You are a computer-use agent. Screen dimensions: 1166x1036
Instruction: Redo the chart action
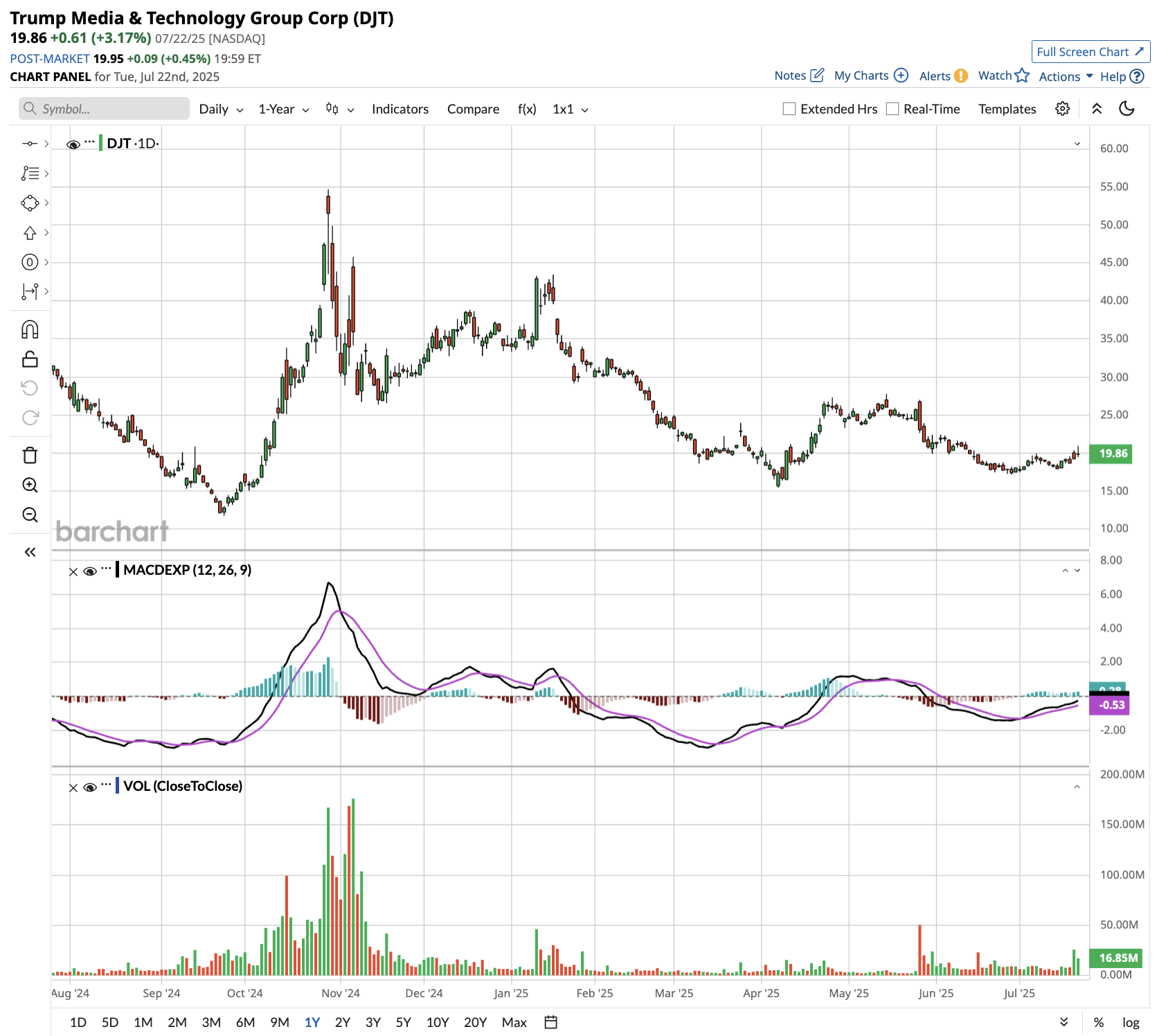coord(30,418)
